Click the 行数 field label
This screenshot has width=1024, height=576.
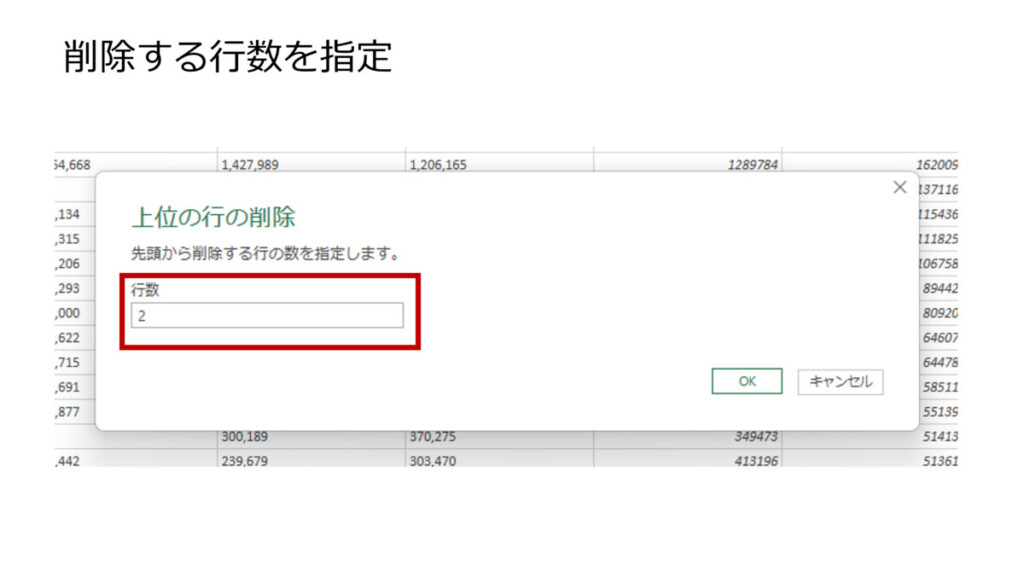point(145,290)
